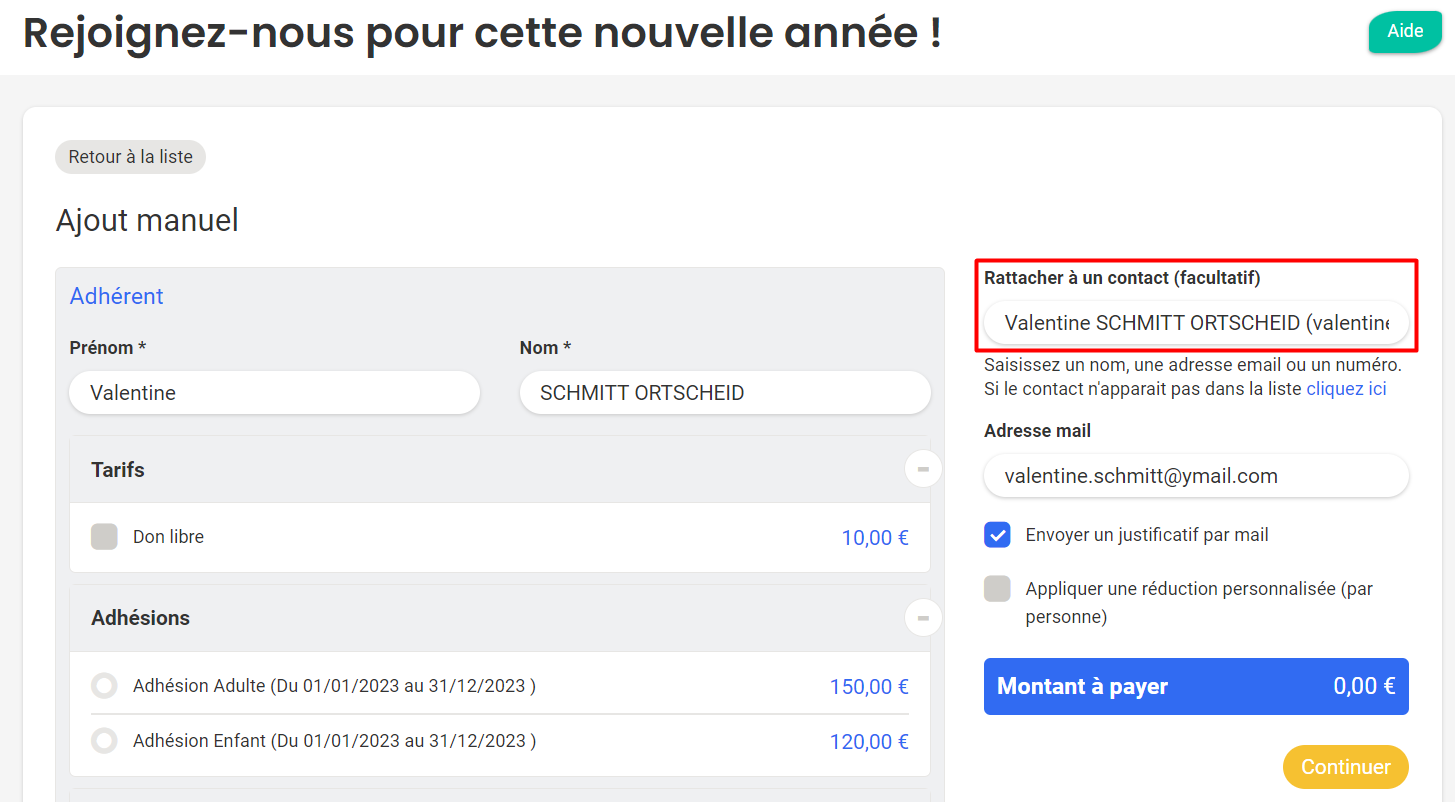Viewport: 1455px width, 802px height.
Task: Edit the Nom field SCHMITT ORTSCHEID
Action: 725,393
